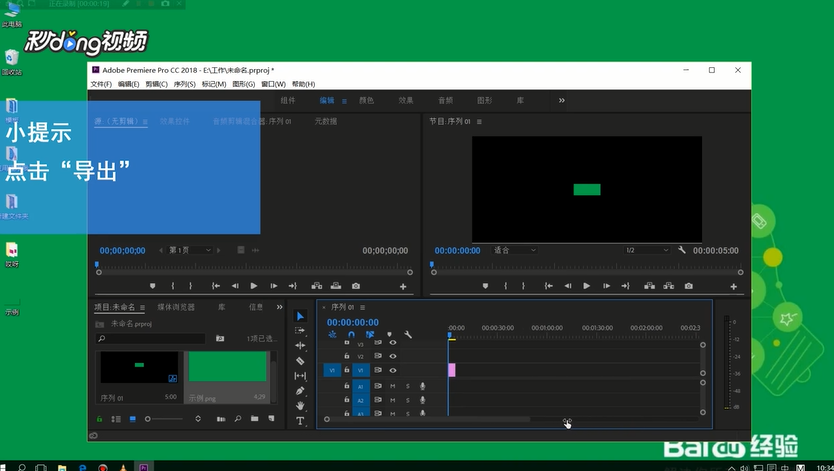Select the Hand tool
Viewport: 834px width, 471px height.
(300, 406)
